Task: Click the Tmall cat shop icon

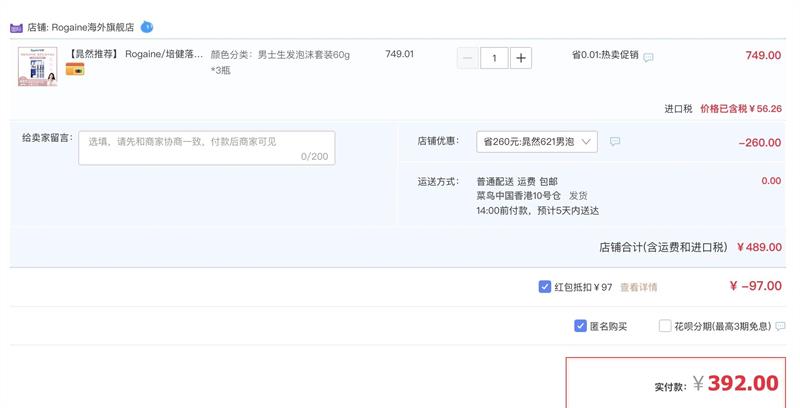Action: (x=16, y=27)
